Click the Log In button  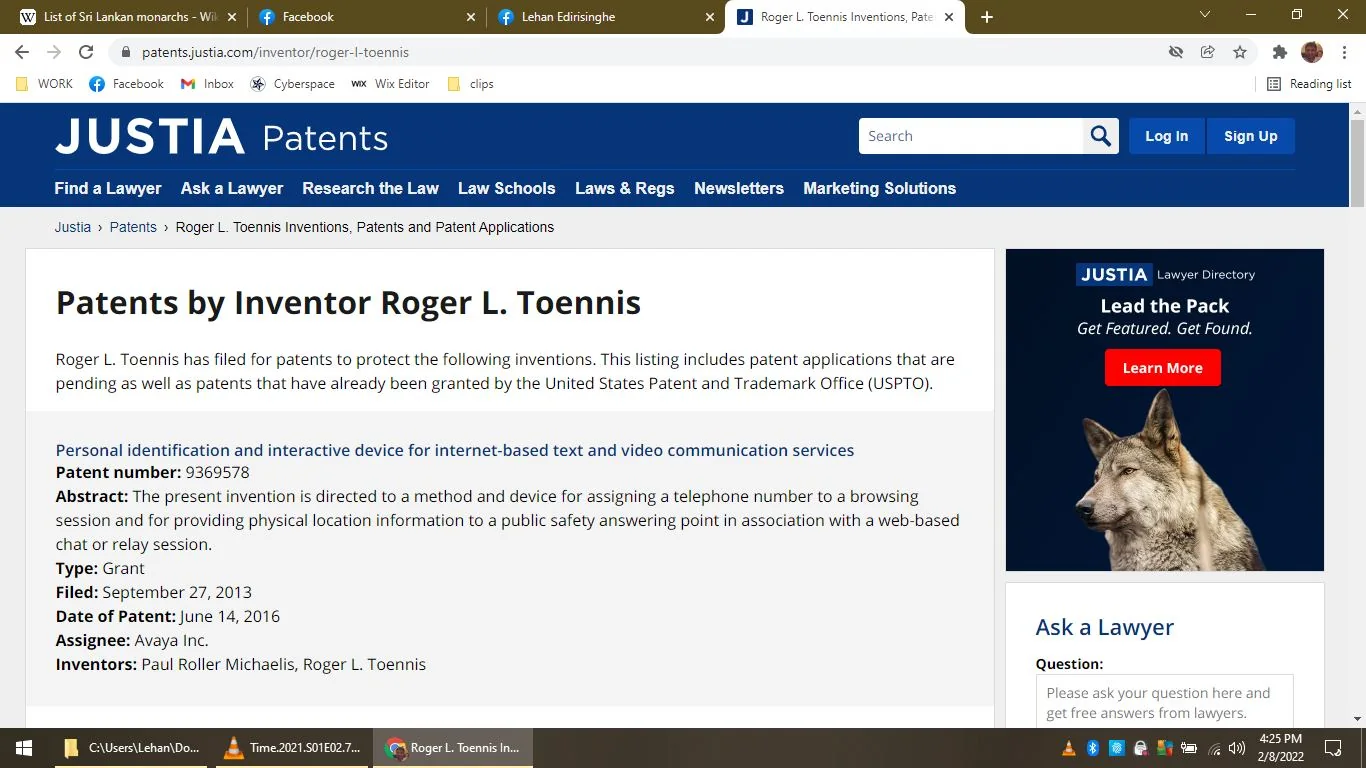[1167, 136]
